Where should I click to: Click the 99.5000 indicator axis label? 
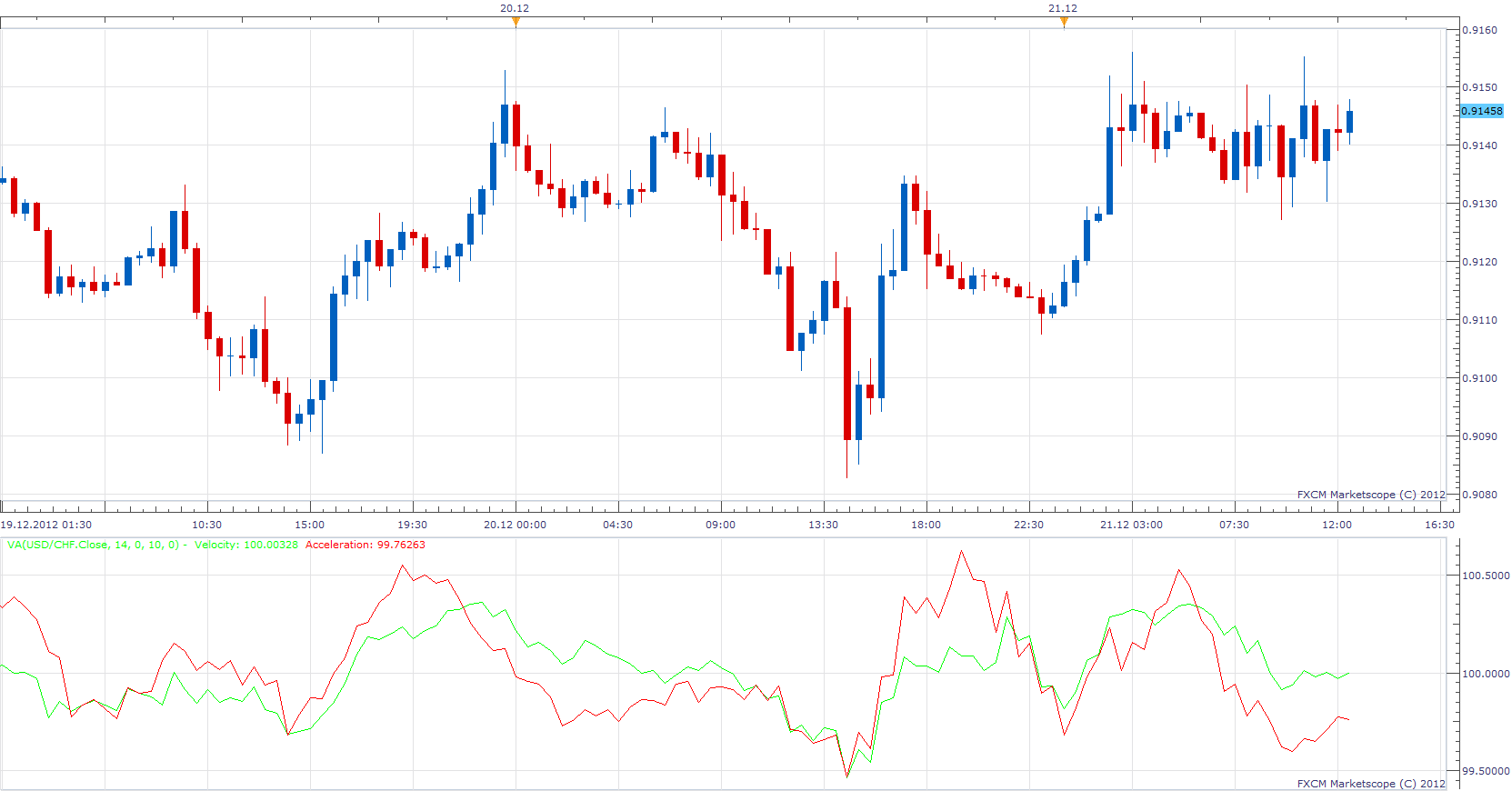click(1486, 771)
